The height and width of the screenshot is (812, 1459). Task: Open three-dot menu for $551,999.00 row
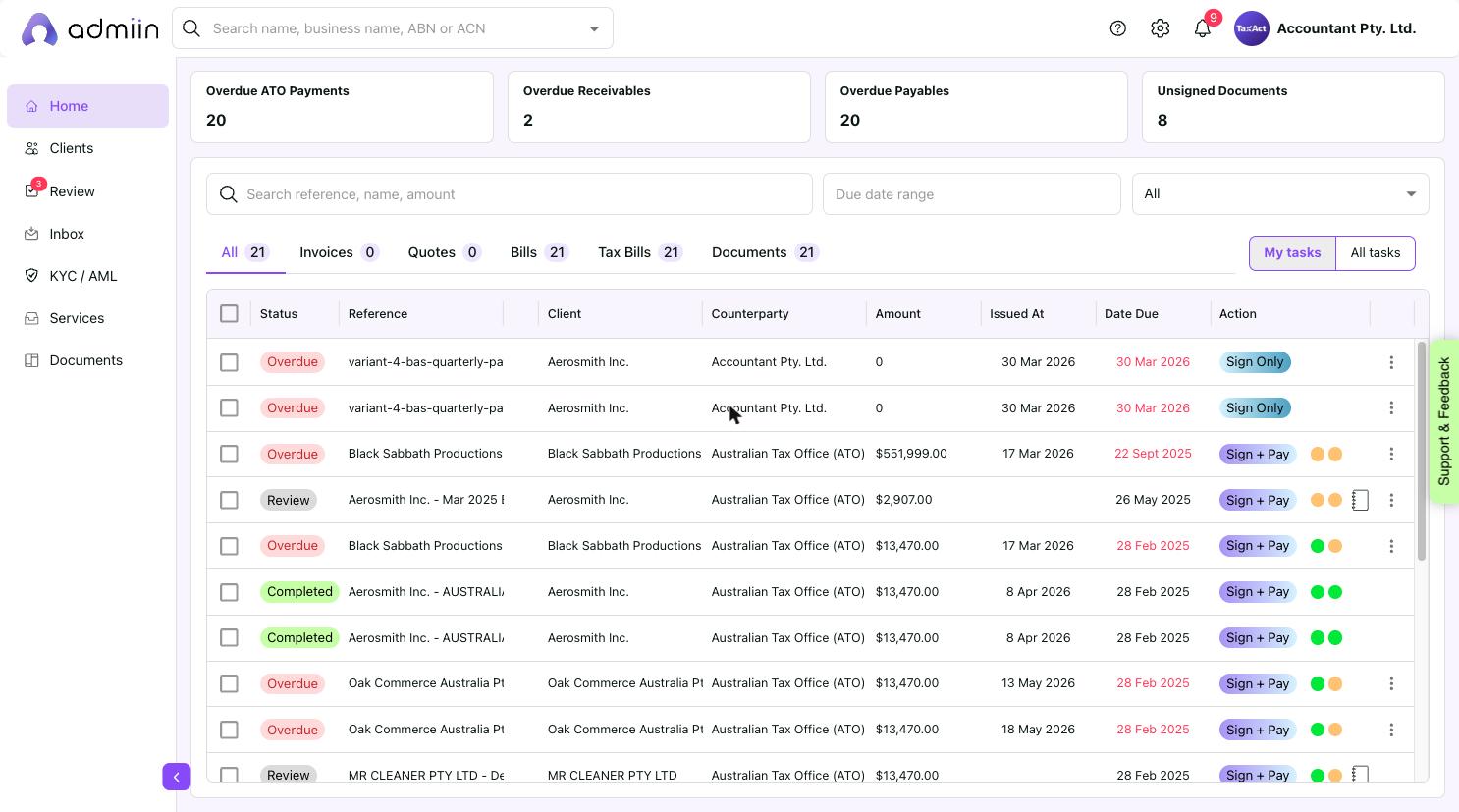(x=1391, y=454)
